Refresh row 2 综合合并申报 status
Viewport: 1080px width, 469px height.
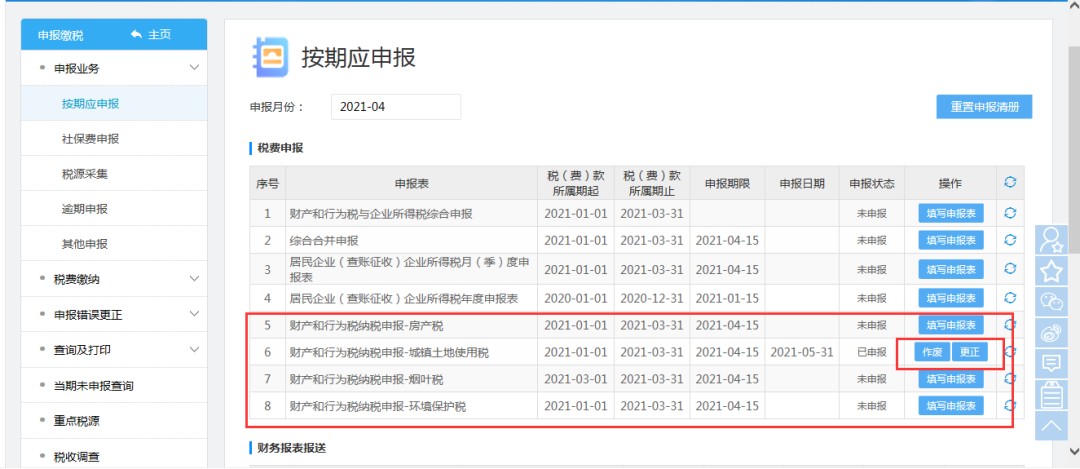(x=1010, y=240)
